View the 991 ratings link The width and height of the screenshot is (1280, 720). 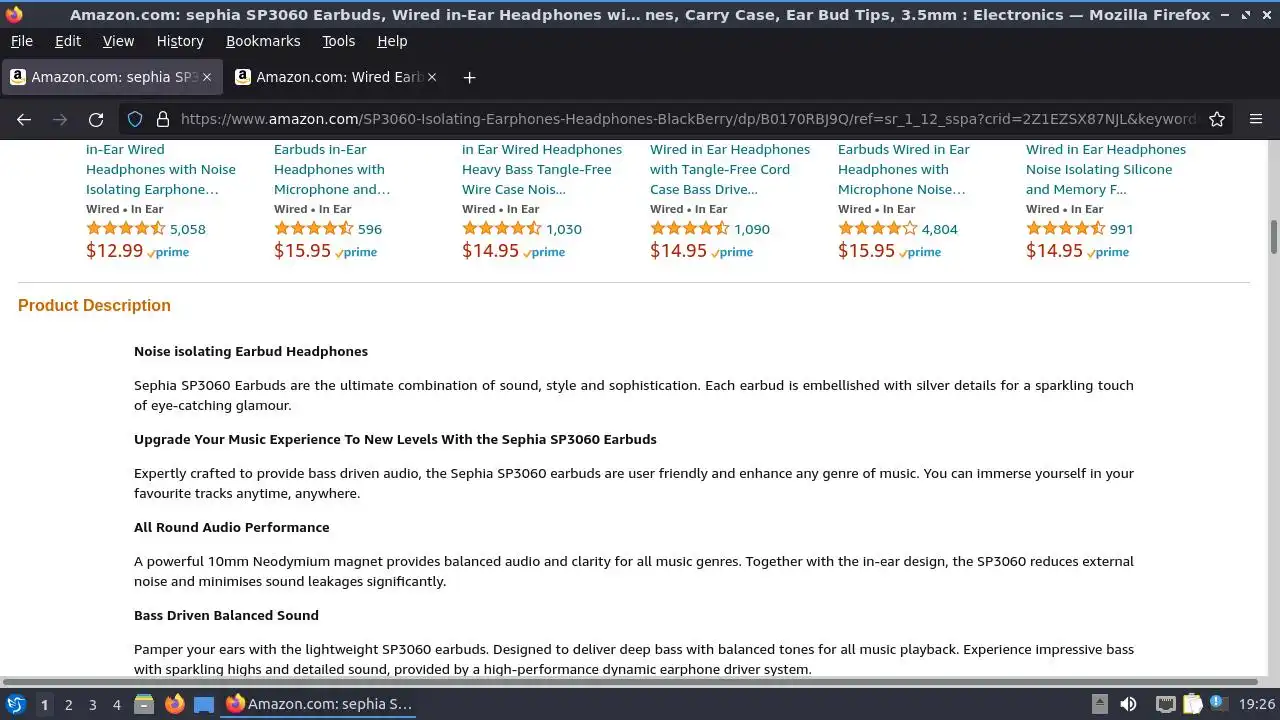coord(1122,229)
